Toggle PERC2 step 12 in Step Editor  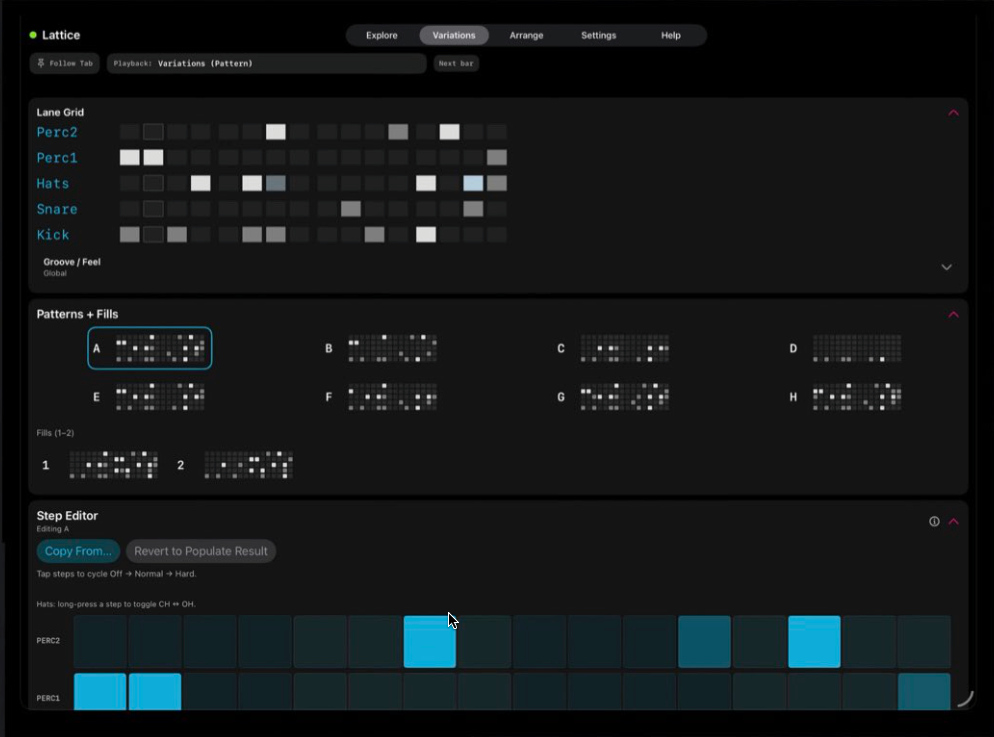point(704,641)
